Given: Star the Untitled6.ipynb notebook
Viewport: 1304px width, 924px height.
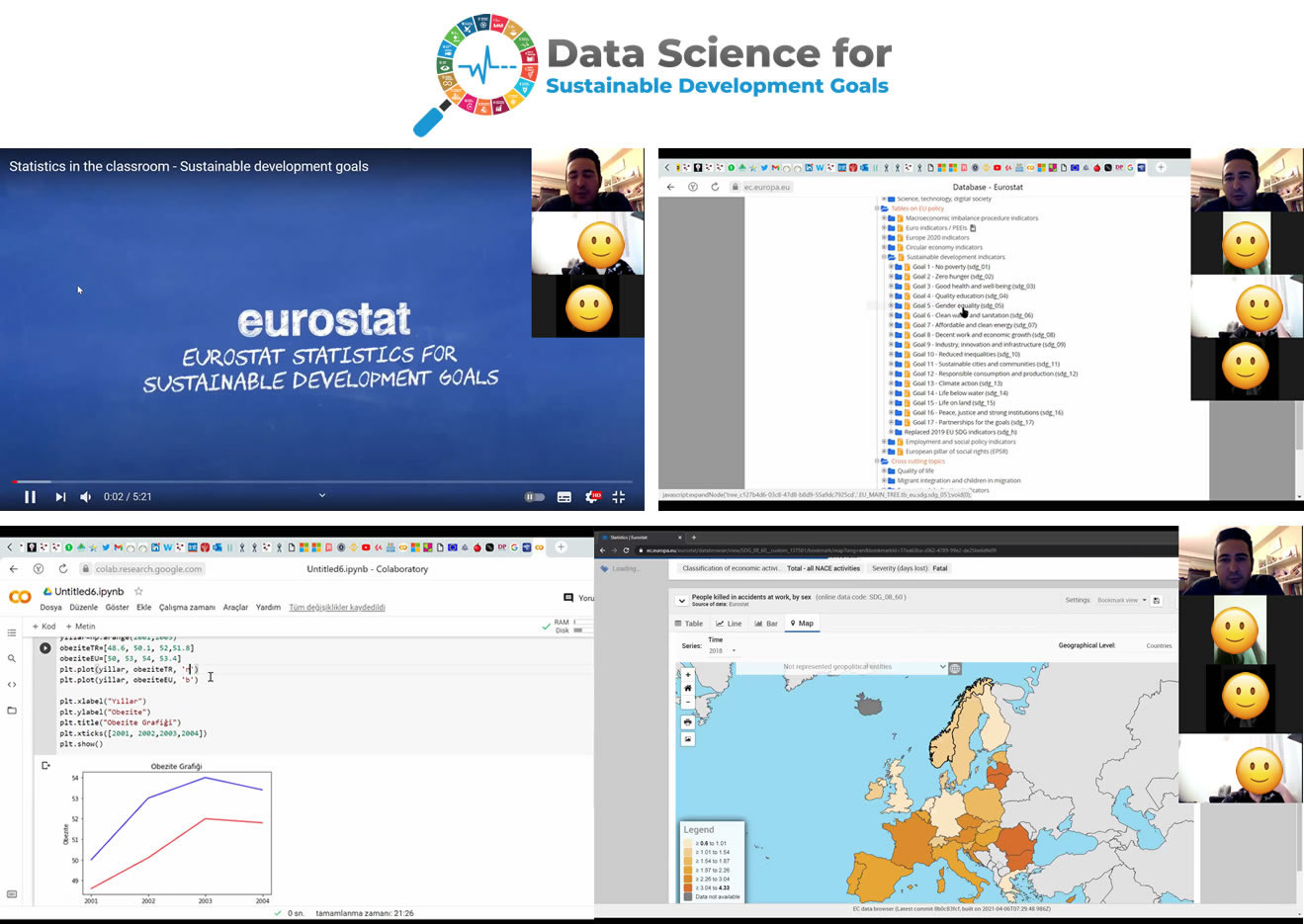Looking at the screenshot, I should 138,591.
